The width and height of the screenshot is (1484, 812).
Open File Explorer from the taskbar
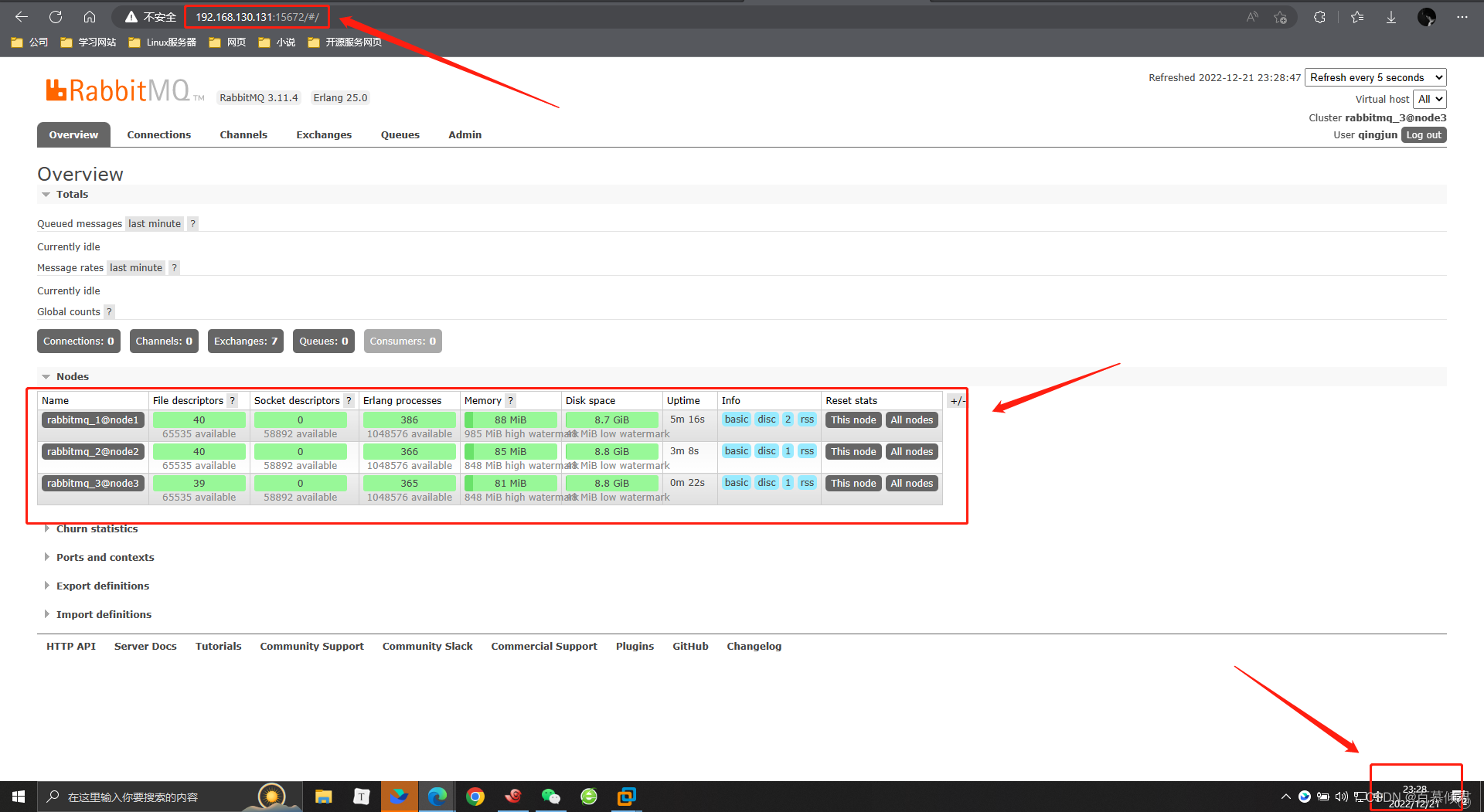[x=323, y=797]
